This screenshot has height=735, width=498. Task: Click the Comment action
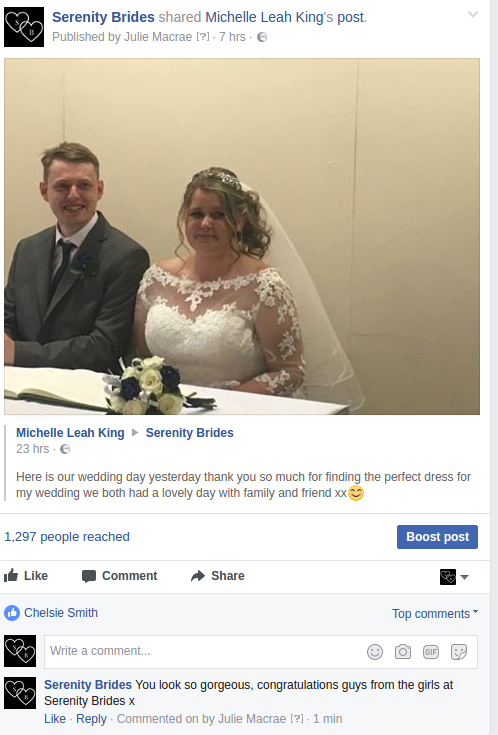click(x=120, y=576)
